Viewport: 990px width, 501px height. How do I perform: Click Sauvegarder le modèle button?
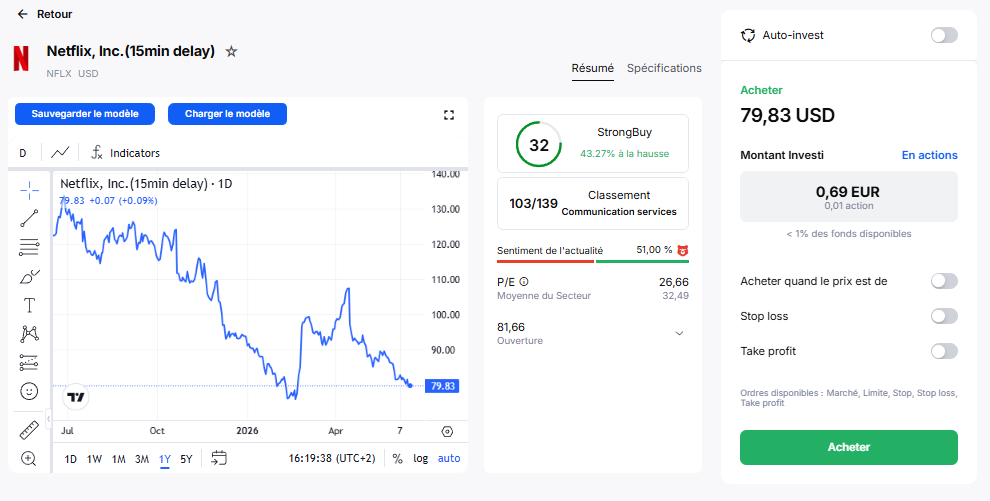[x=85, y=114]
